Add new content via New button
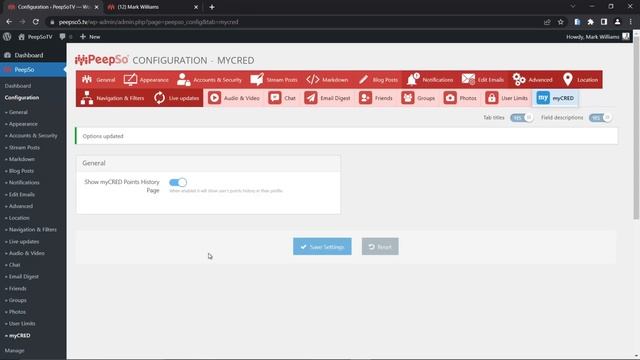Viewport: 640px width, 360px height. [x=90, y=37]
